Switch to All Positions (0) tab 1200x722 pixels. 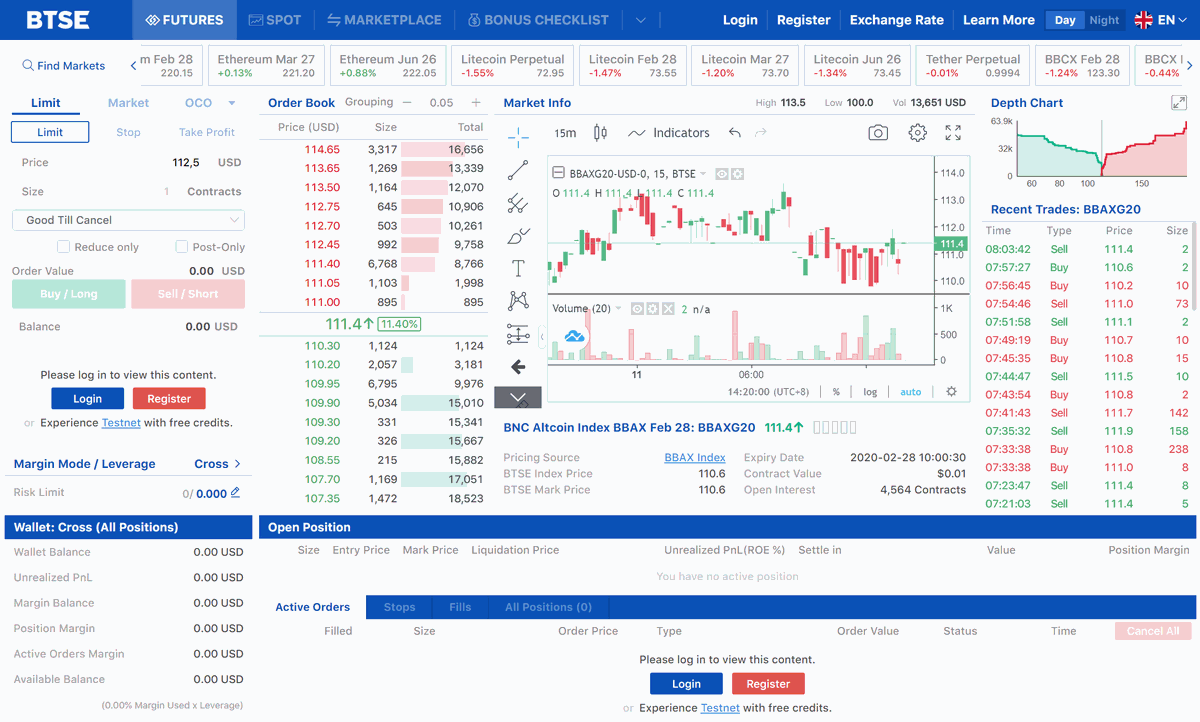click(x=548, y=607)
